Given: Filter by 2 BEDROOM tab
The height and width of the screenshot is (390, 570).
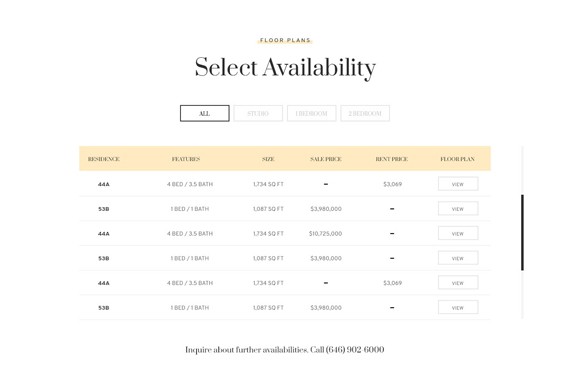Looking at the screenshot, I should point(365,113).
